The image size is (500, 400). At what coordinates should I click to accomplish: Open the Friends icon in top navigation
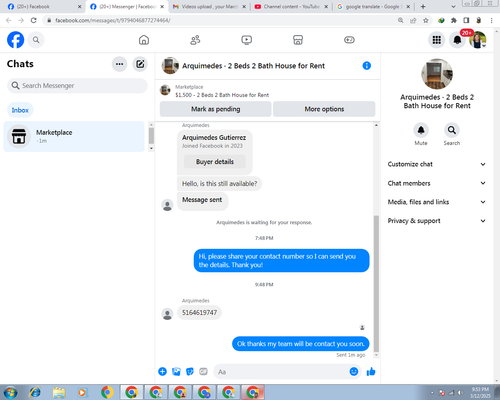(x=195, y=40)
